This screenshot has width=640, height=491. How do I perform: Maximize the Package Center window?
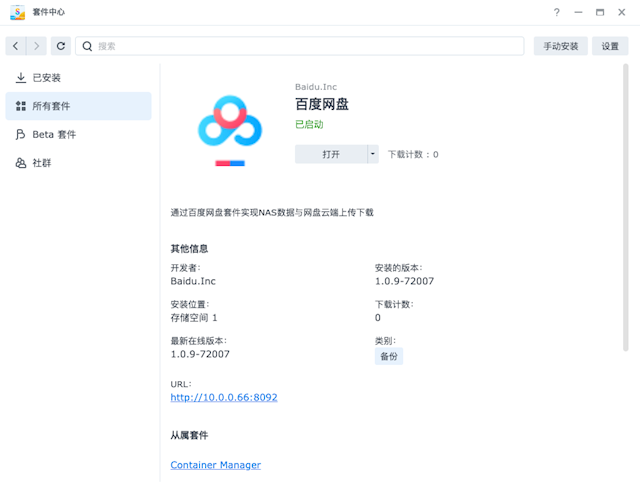click(600, 12)
